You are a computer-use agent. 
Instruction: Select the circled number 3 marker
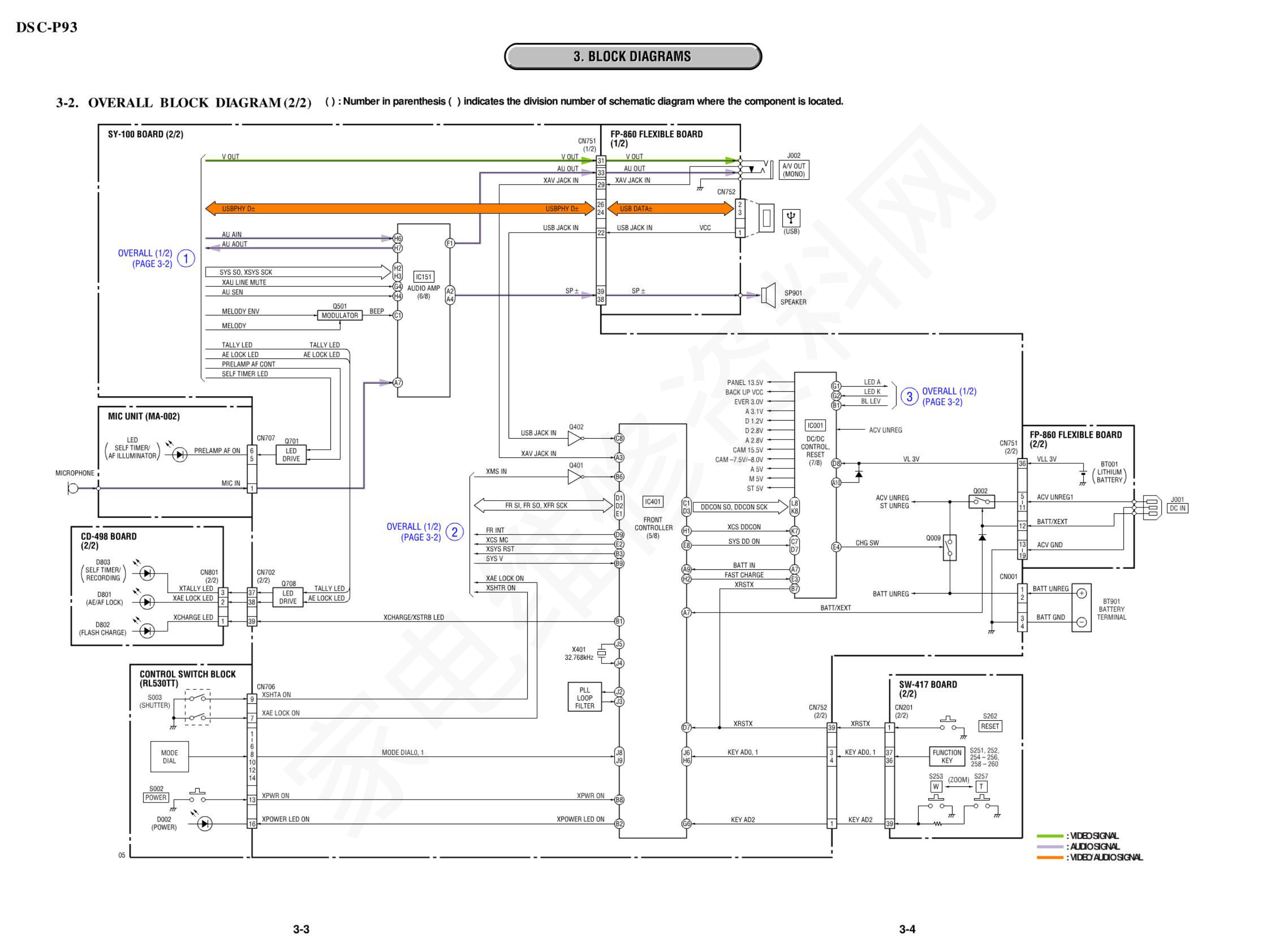tap(909, 397)
